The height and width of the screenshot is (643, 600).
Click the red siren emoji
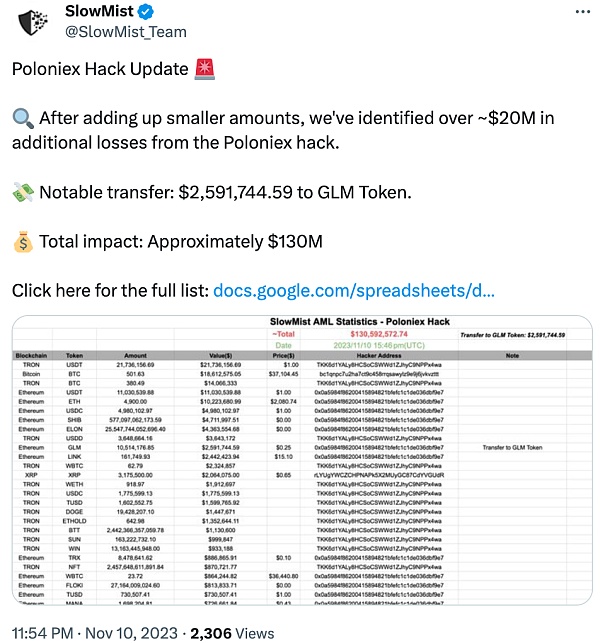(x=205, y=69)
